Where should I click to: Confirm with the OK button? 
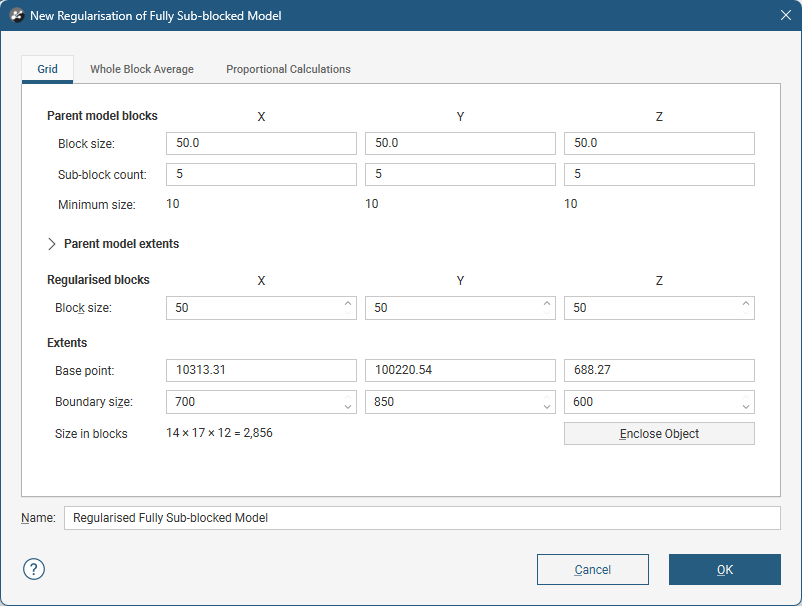pyautogui.click(x=724, y=569)
